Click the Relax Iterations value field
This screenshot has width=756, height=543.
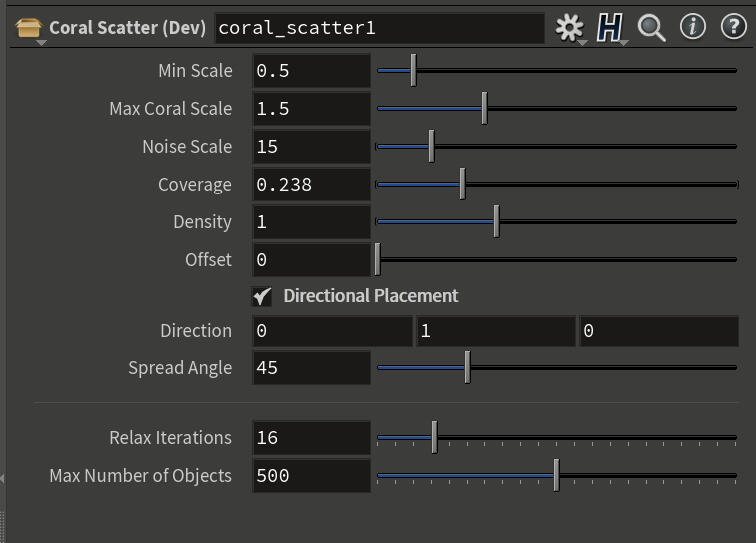[x=311, y=438]
